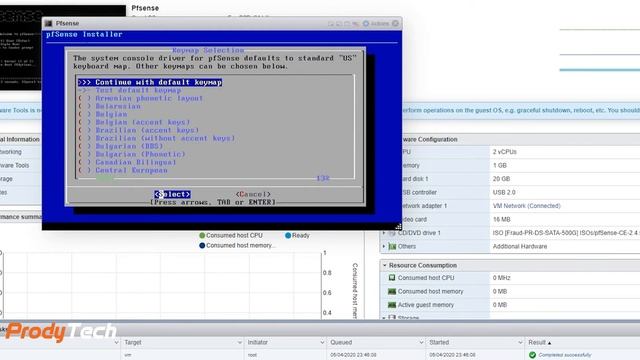Select Continue with default keymap
640x360 pixels.
pyautogui.click(x=150, y=82)
